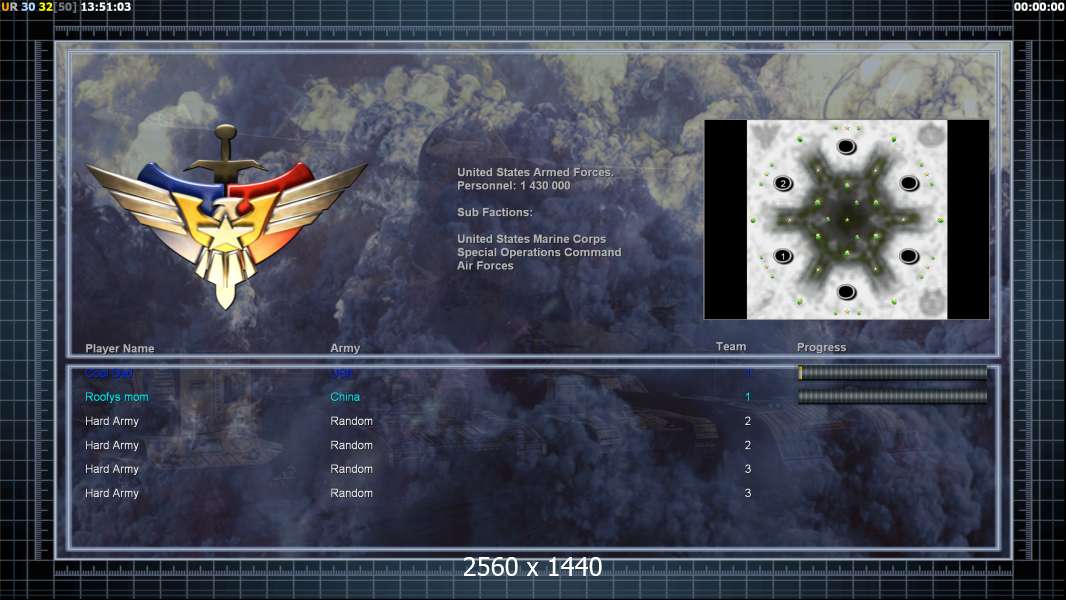
Task: Select United States Marine Corps sub faction
Action: point(531,239)
